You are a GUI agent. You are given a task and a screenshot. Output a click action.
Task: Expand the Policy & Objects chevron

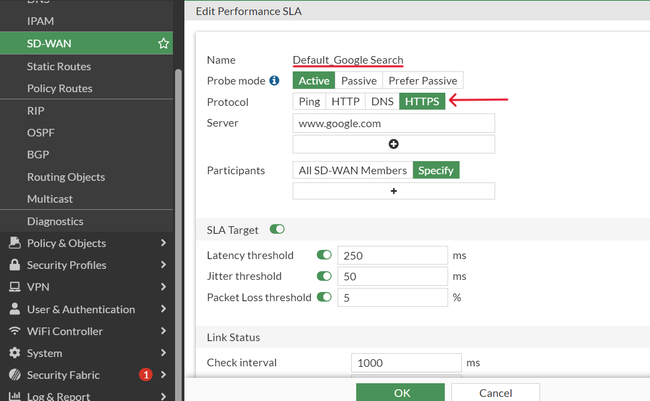coord(163,243)
